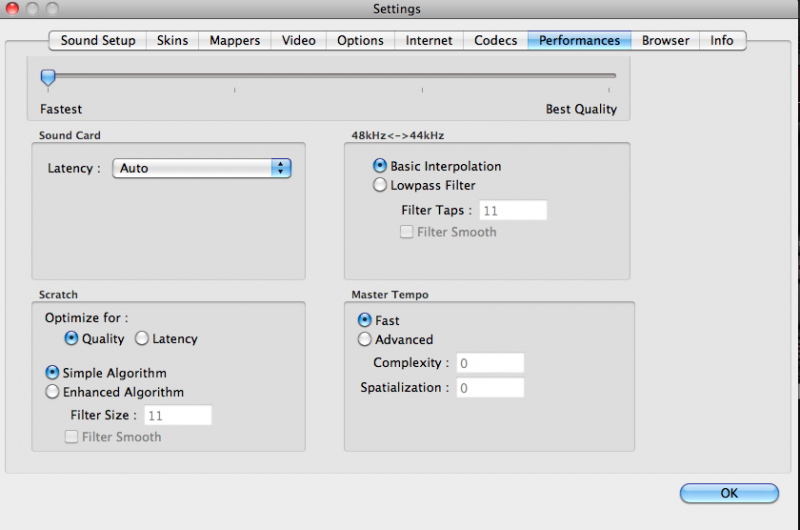Go to the Video tab
The image size is (800, 530).
tap(298, 40)
